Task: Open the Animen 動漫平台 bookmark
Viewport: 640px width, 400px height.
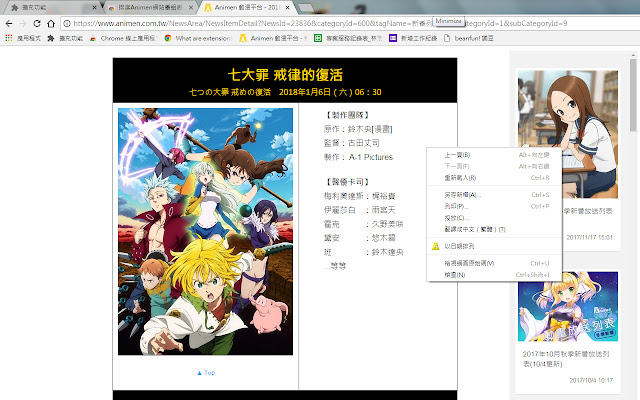Action: coord(273,38)
